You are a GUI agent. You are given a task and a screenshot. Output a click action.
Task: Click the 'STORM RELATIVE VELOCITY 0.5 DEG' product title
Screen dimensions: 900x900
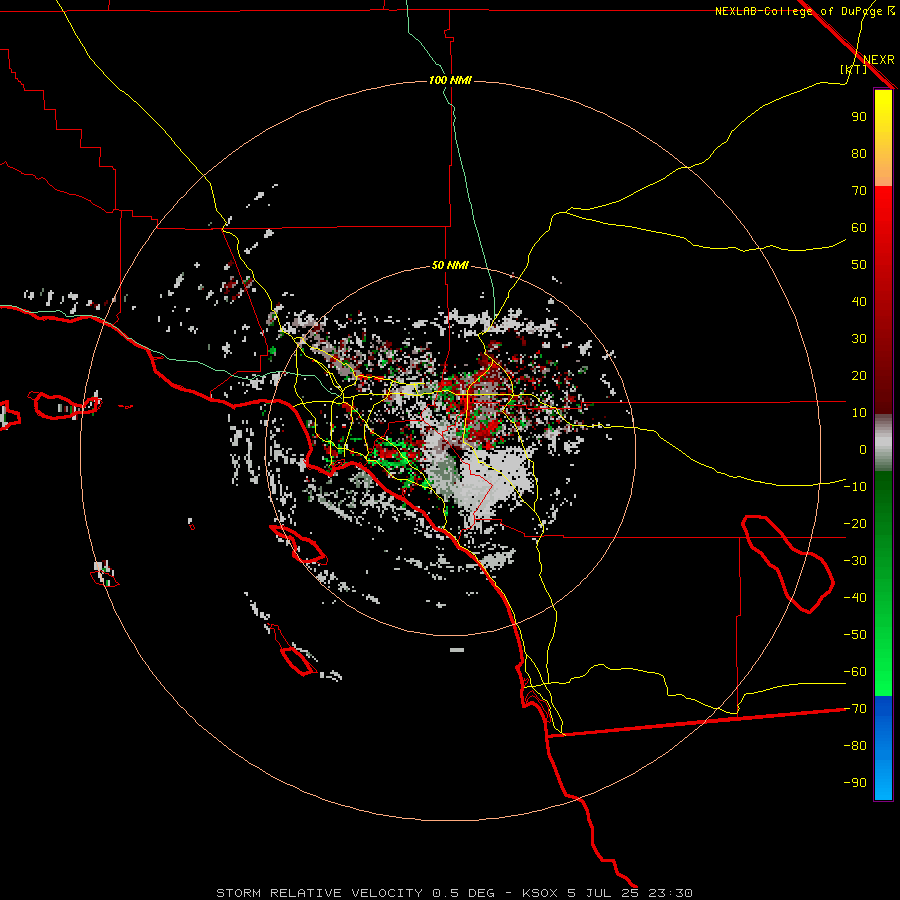(355, 893)
